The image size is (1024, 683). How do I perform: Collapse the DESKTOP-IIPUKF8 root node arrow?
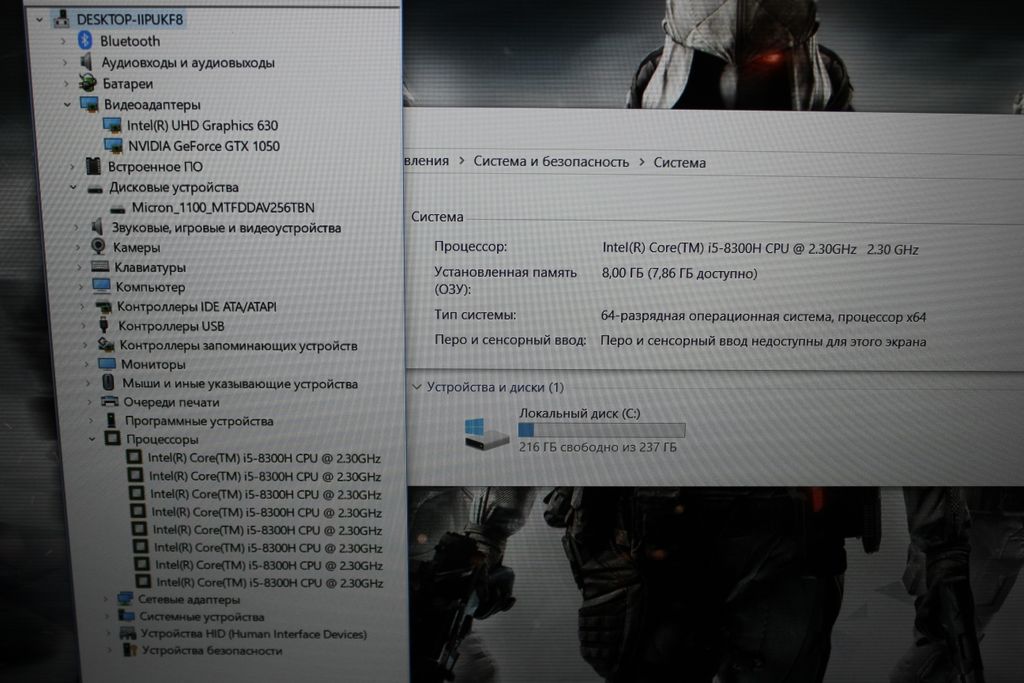click(x=39, y=20)
